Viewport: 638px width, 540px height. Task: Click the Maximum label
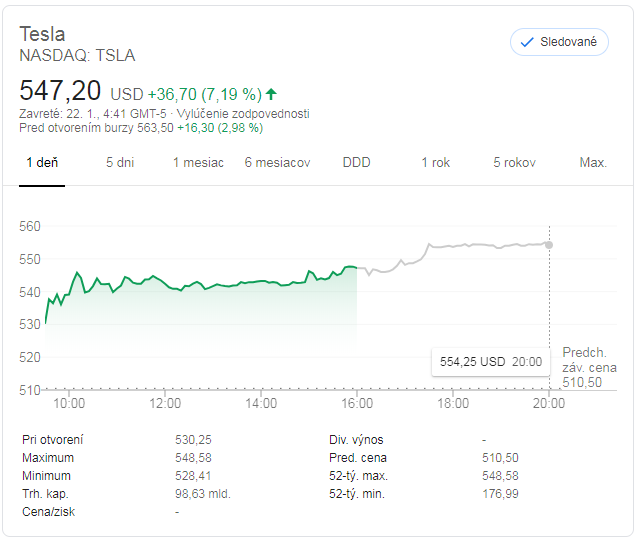48,458
